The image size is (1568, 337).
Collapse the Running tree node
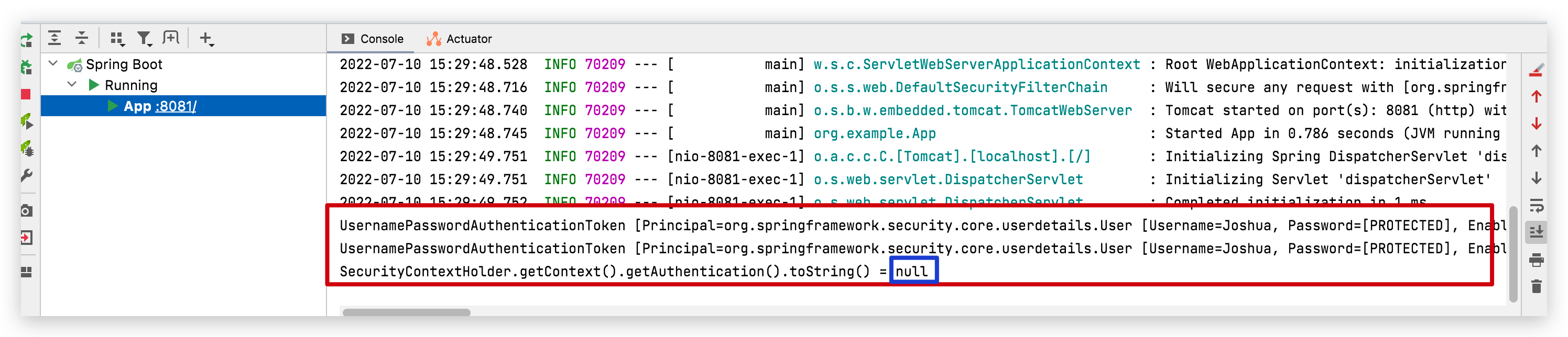click(x=72, y=85)
